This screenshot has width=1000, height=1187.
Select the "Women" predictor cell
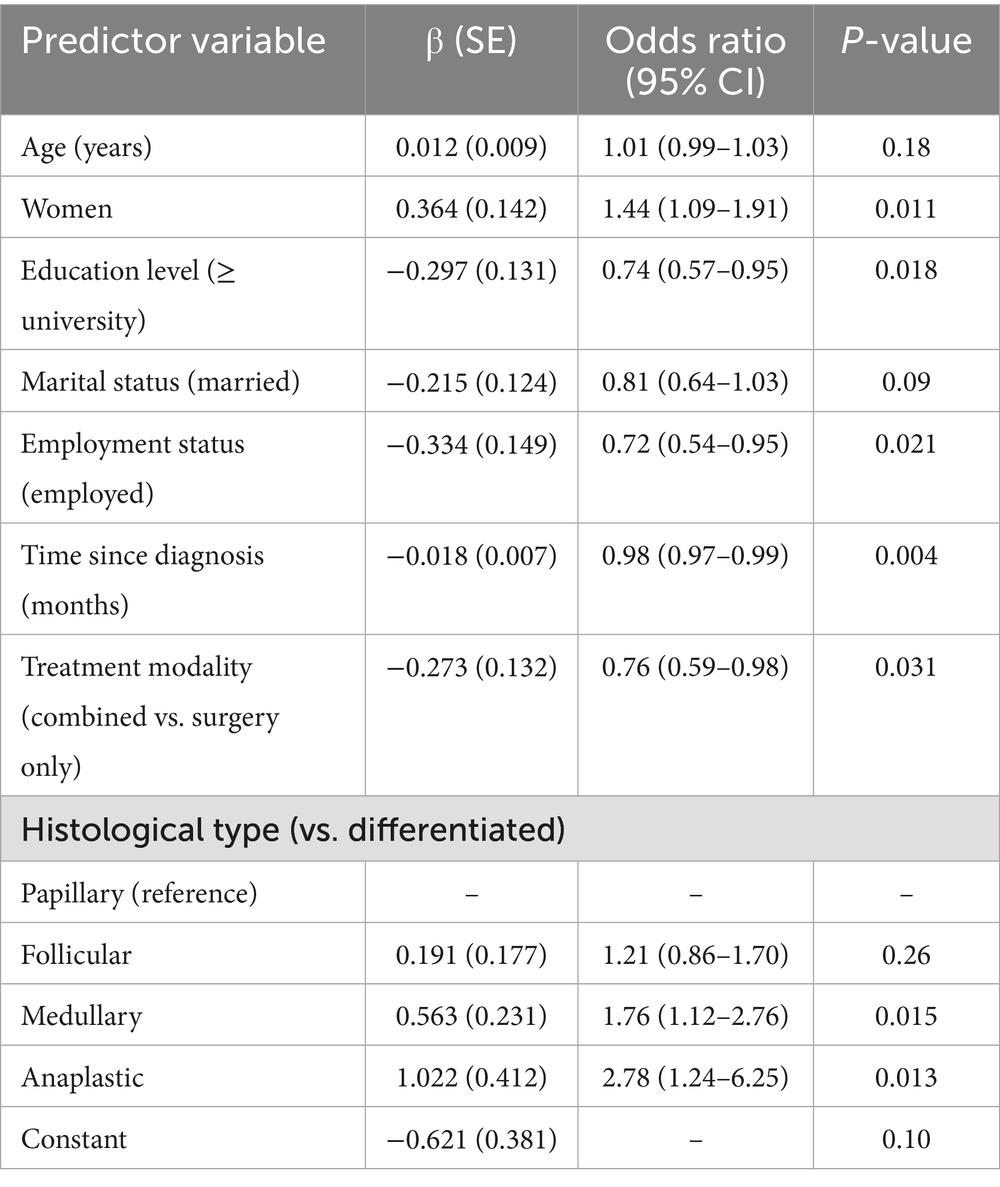[67, 208]
